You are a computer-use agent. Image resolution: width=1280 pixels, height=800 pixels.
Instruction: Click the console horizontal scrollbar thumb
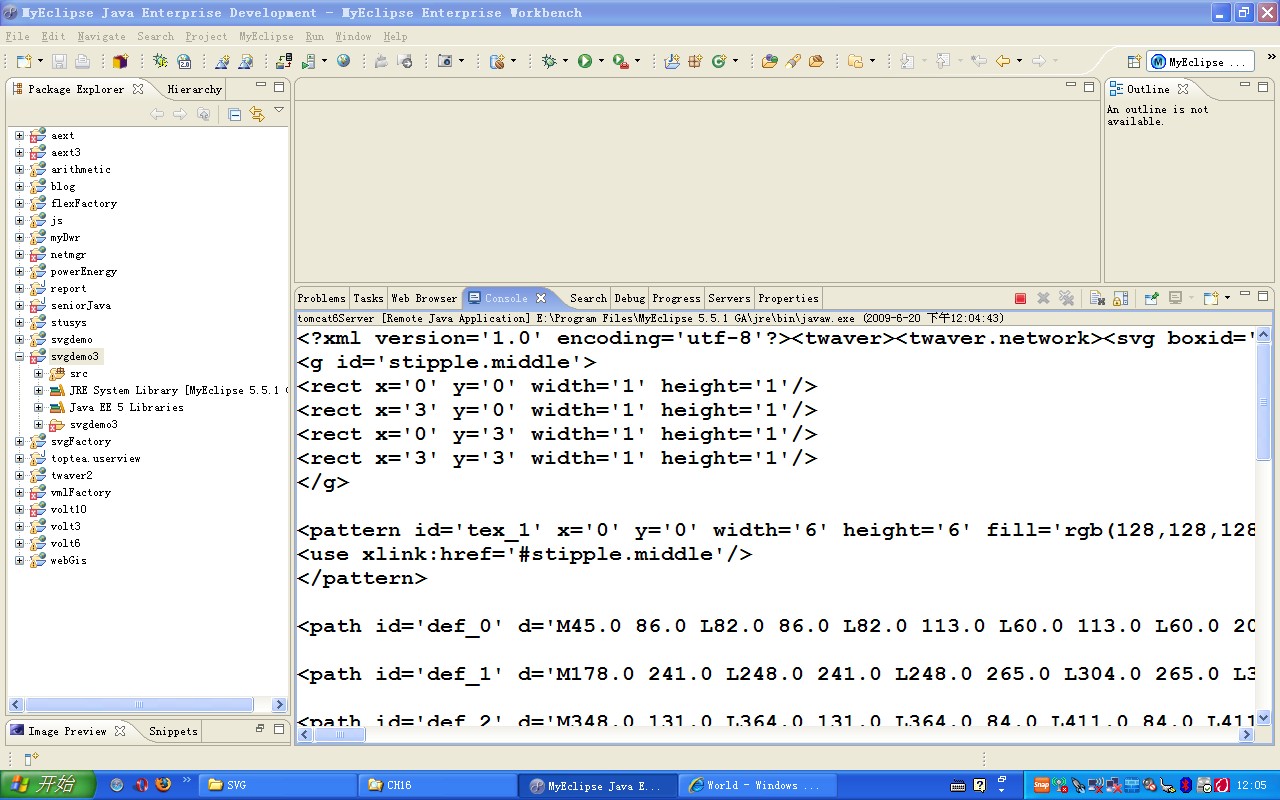pos(341,735)
